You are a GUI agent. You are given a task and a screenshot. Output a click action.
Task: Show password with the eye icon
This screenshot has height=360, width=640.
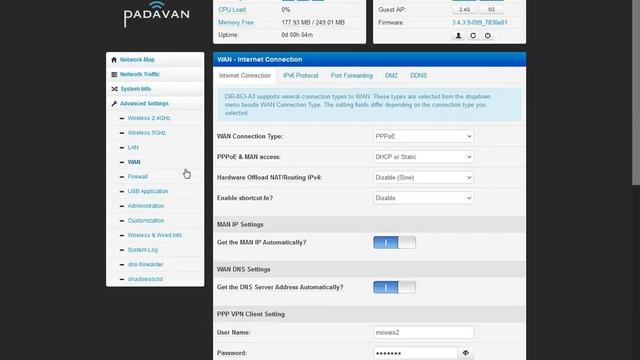(x=466, y=353)
